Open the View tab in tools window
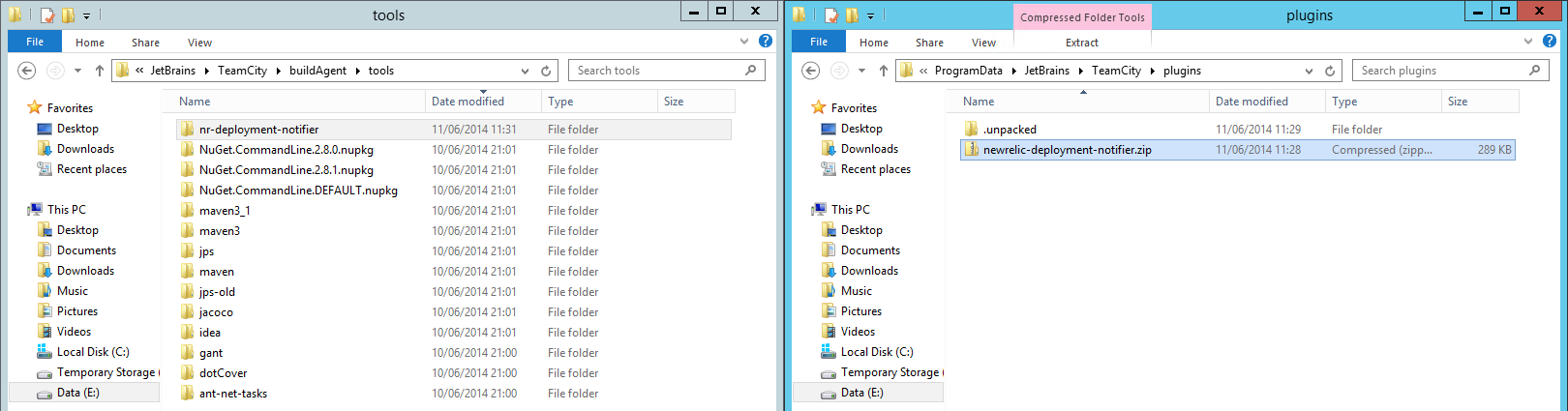Image resolution: width=1568 pixels, height=411 pixels. (200, 43)
